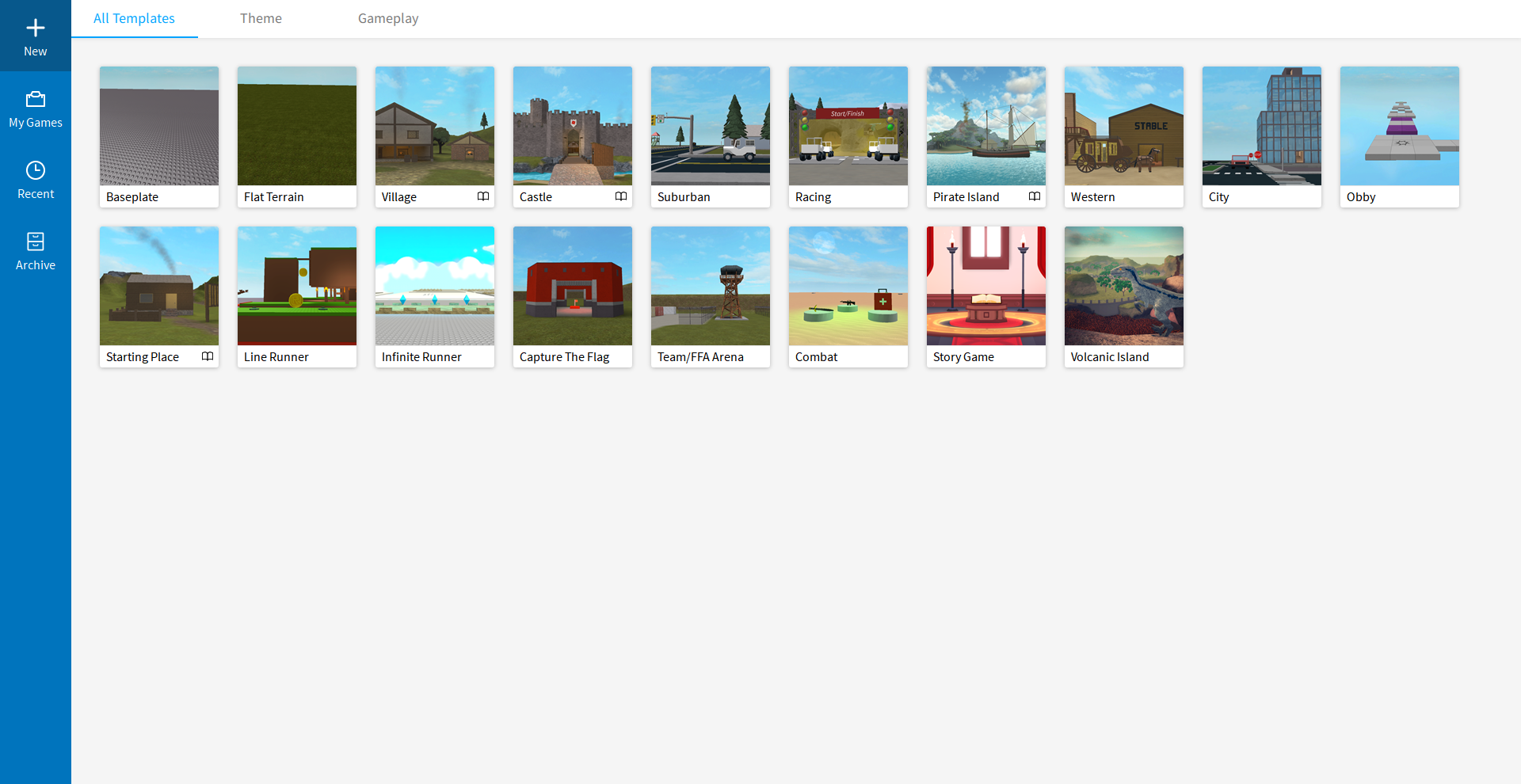Open the Racing template

click(848, 126)
